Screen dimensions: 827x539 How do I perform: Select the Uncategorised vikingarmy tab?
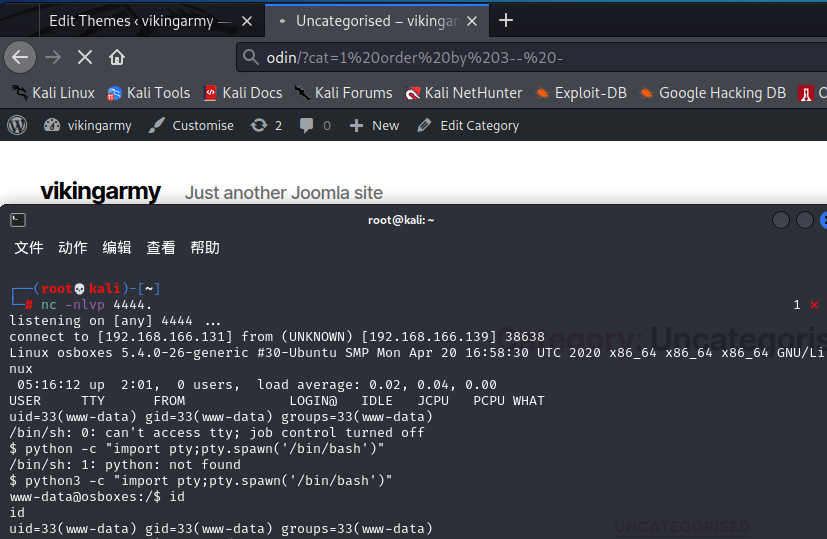click(x=378, y=21)
